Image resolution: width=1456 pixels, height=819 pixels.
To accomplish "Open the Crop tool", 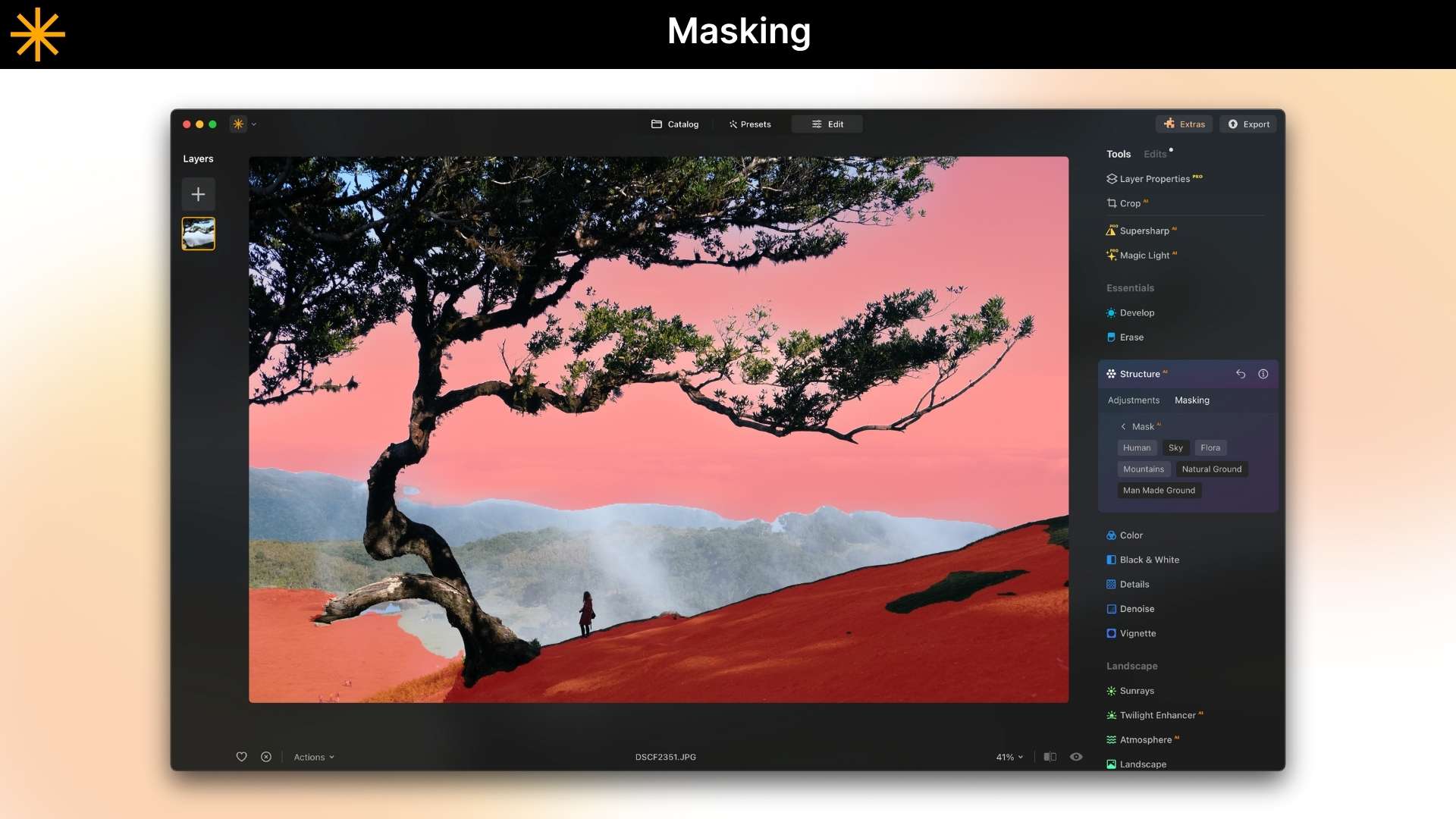I will [1129, 203].
